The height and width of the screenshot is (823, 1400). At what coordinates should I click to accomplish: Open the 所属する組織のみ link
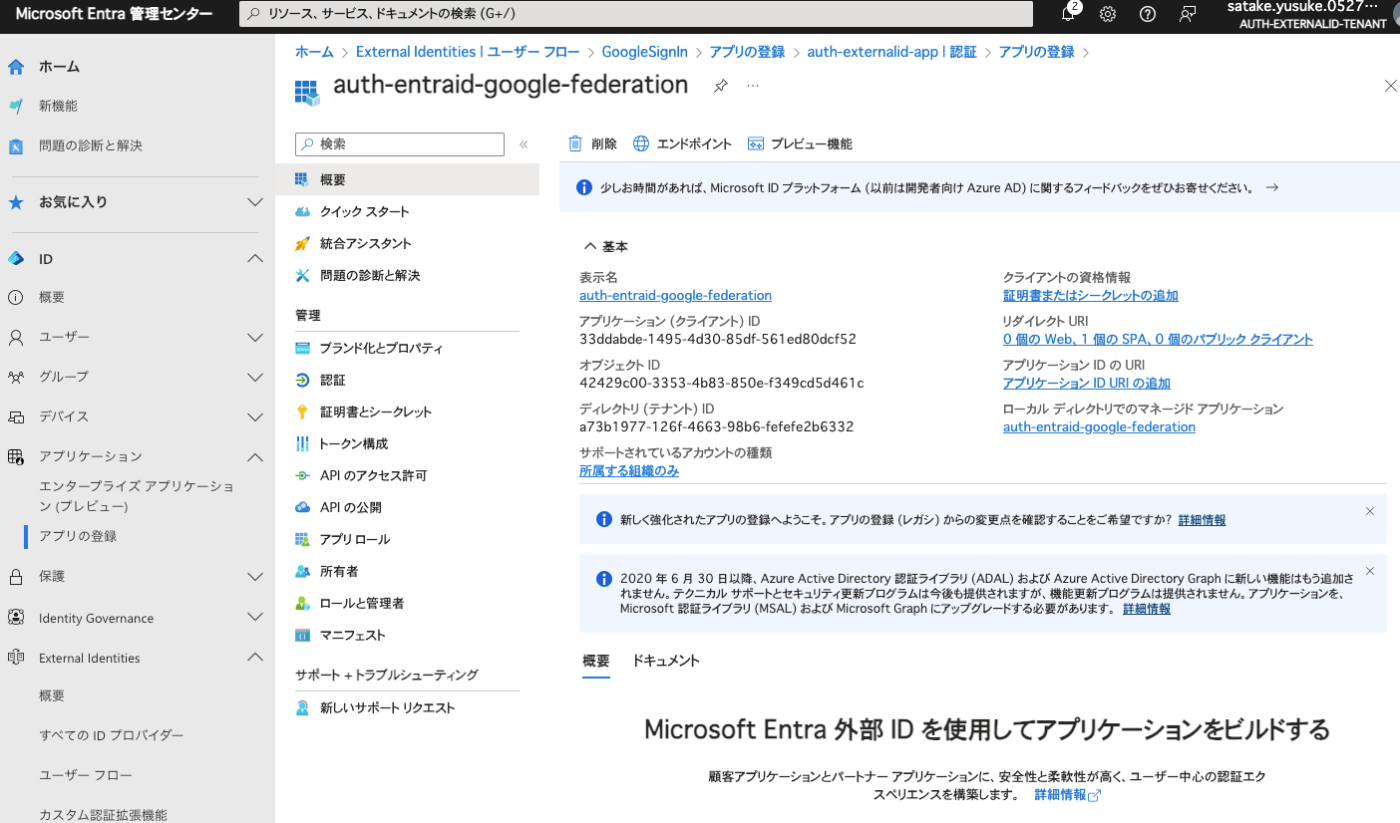coord(629,471)
